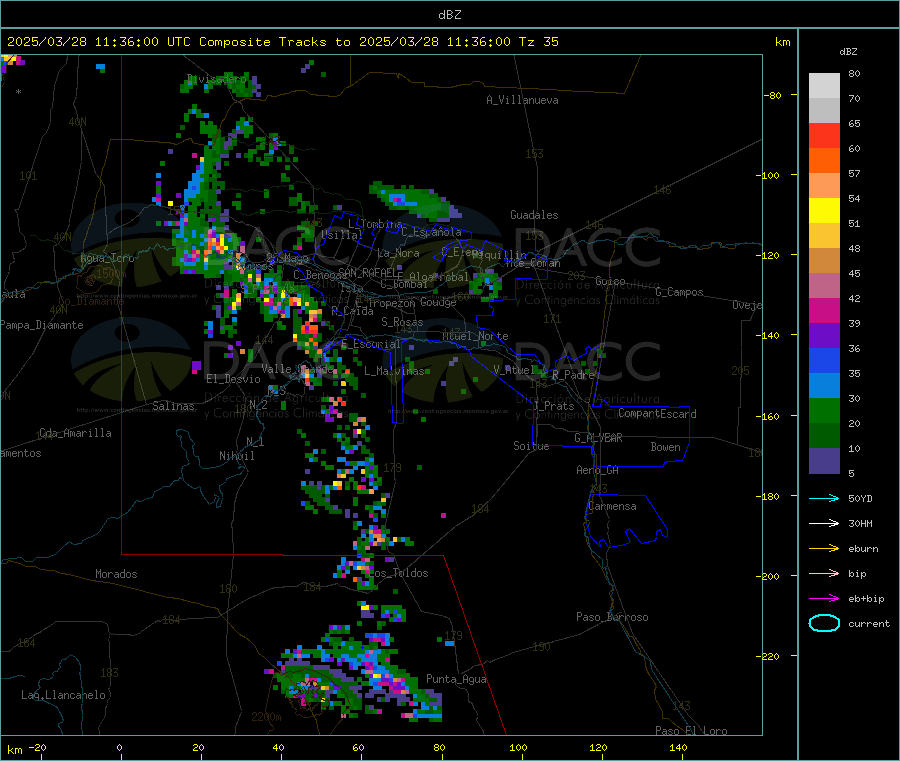Click the '140' x-axis tick label

[x=678, y=747]
